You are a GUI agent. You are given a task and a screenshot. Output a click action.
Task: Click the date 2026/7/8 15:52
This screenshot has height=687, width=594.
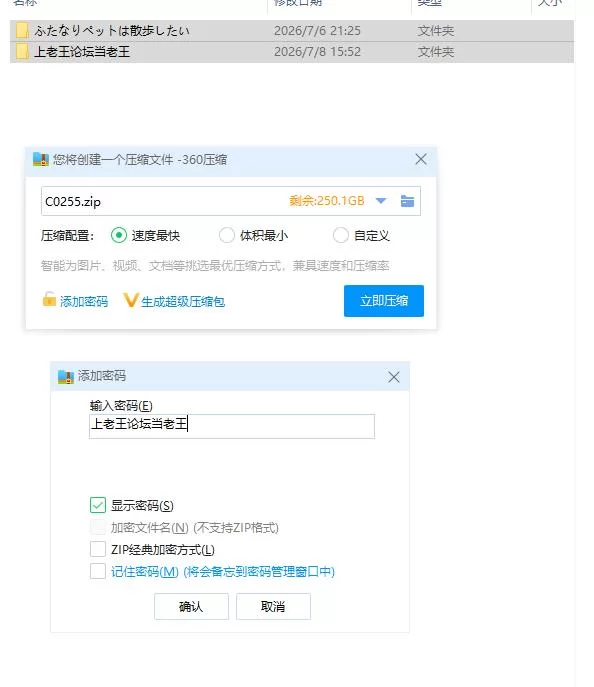pyautogui.click(x=317, y=52)
